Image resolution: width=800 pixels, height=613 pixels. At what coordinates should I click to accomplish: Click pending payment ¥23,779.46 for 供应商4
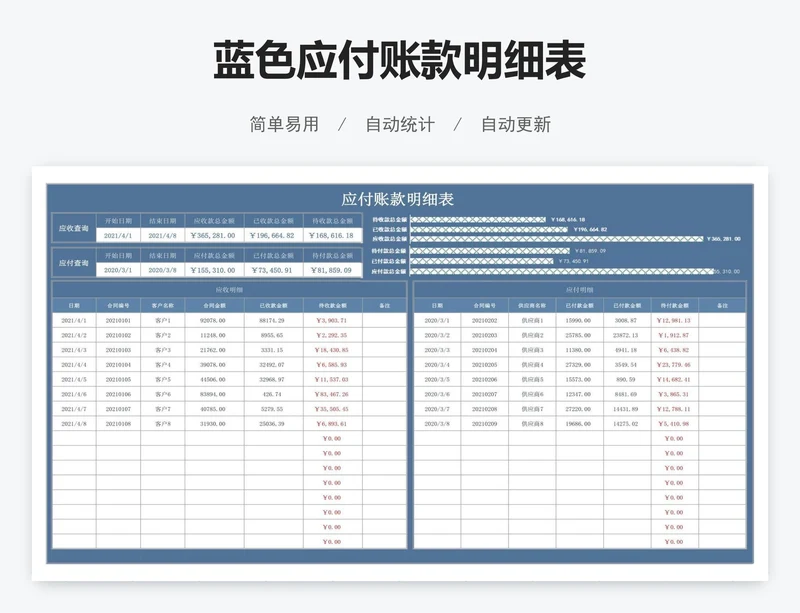point(674,365)
